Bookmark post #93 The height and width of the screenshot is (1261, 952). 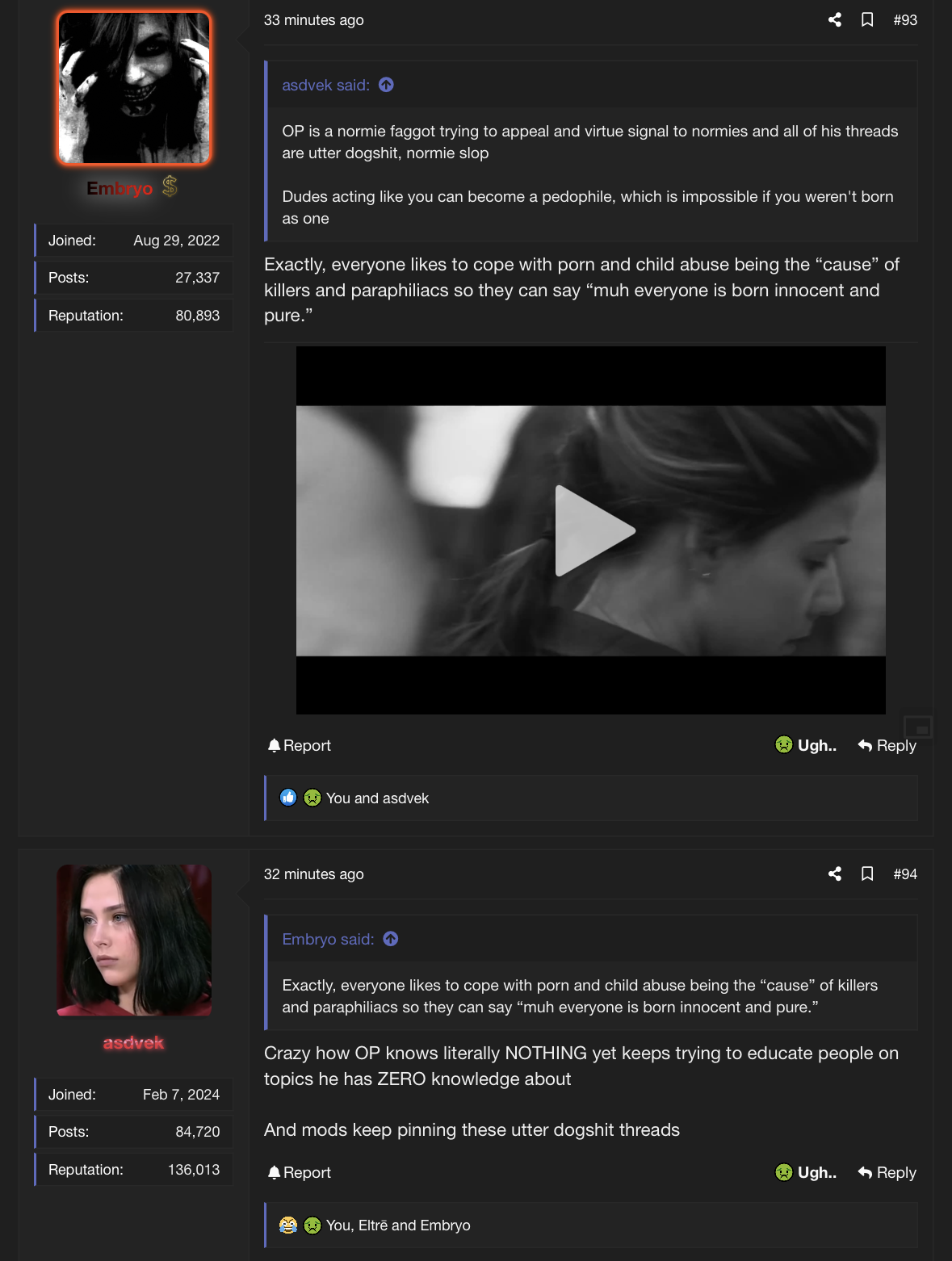tap(867, 20)
